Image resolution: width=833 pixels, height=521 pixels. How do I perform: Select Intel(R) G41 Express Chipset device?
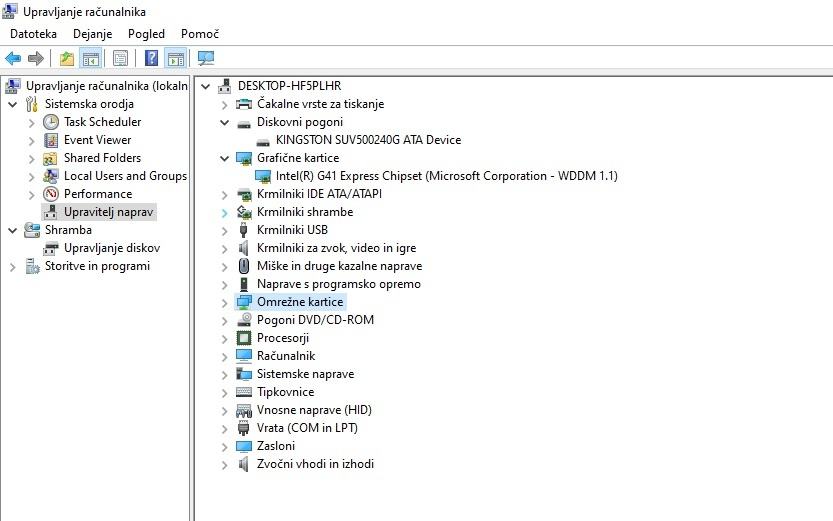[446, 176]
